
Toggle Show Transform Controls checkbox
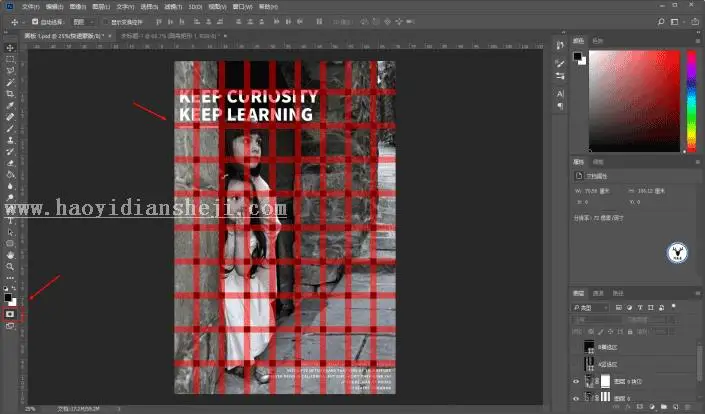coord(106,22)
